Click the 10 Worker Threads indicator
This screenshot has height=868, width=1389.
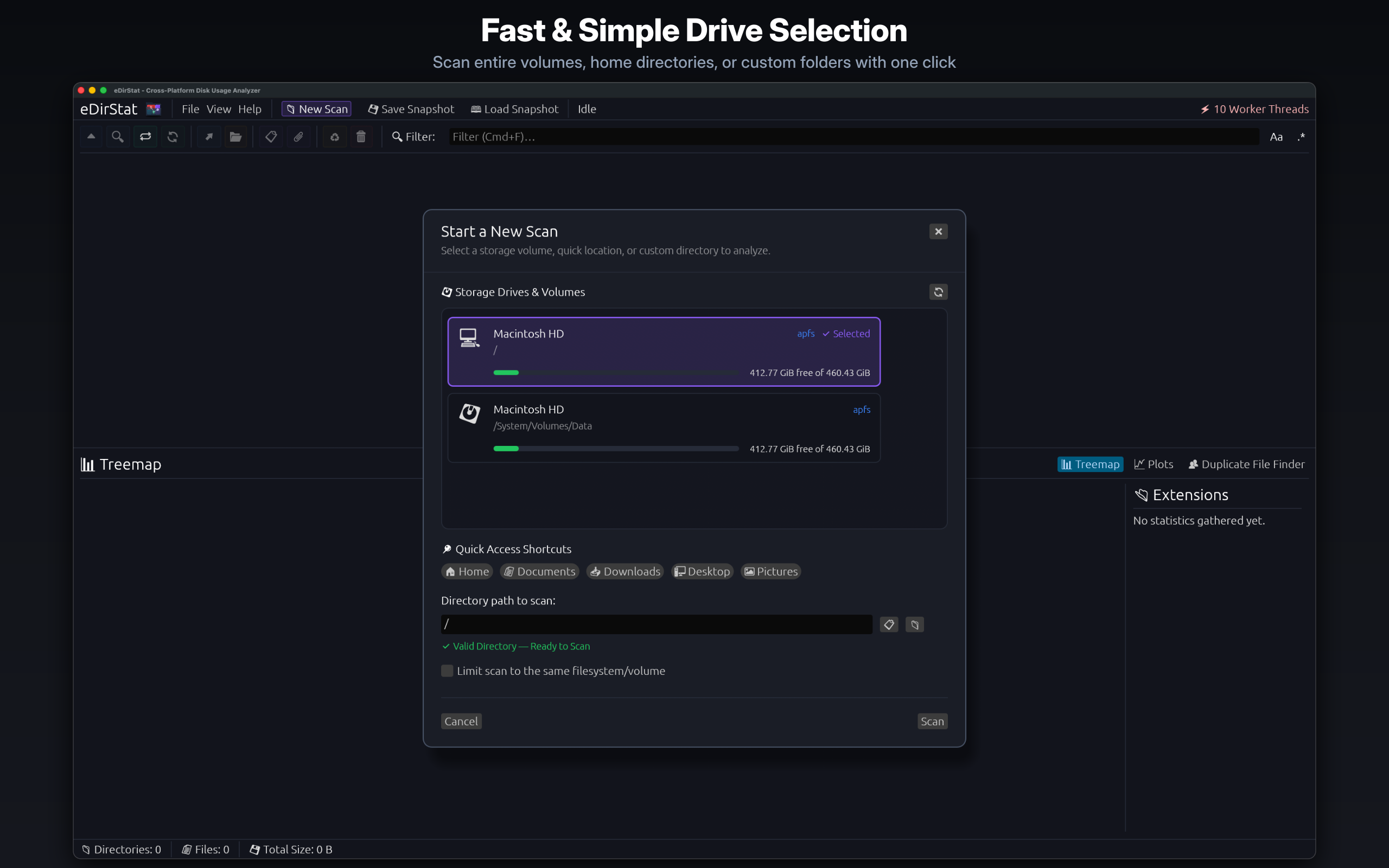tap(1254, 109)
